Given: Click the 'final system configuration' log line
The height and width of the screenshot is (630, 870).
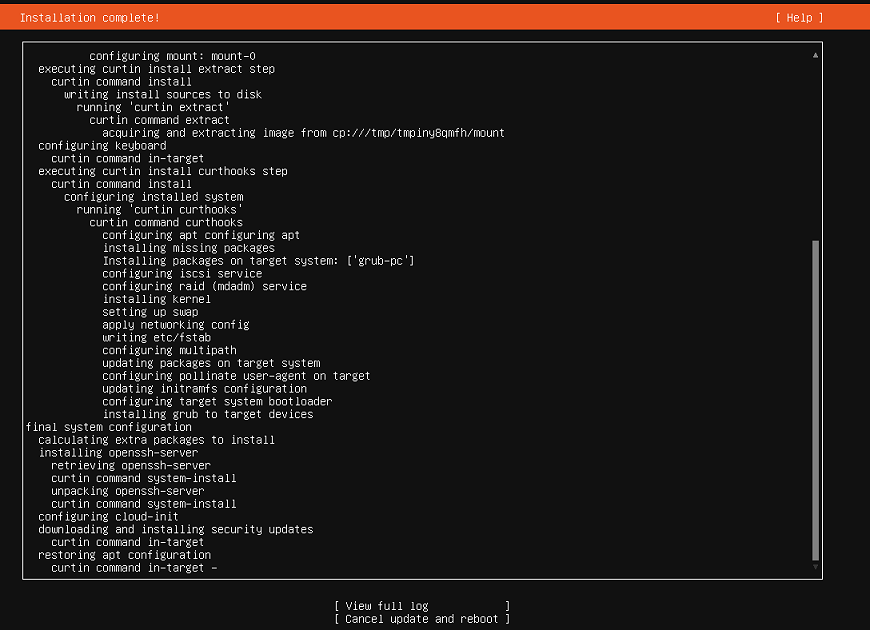Looking at the screenshot, I should [108, 427].
